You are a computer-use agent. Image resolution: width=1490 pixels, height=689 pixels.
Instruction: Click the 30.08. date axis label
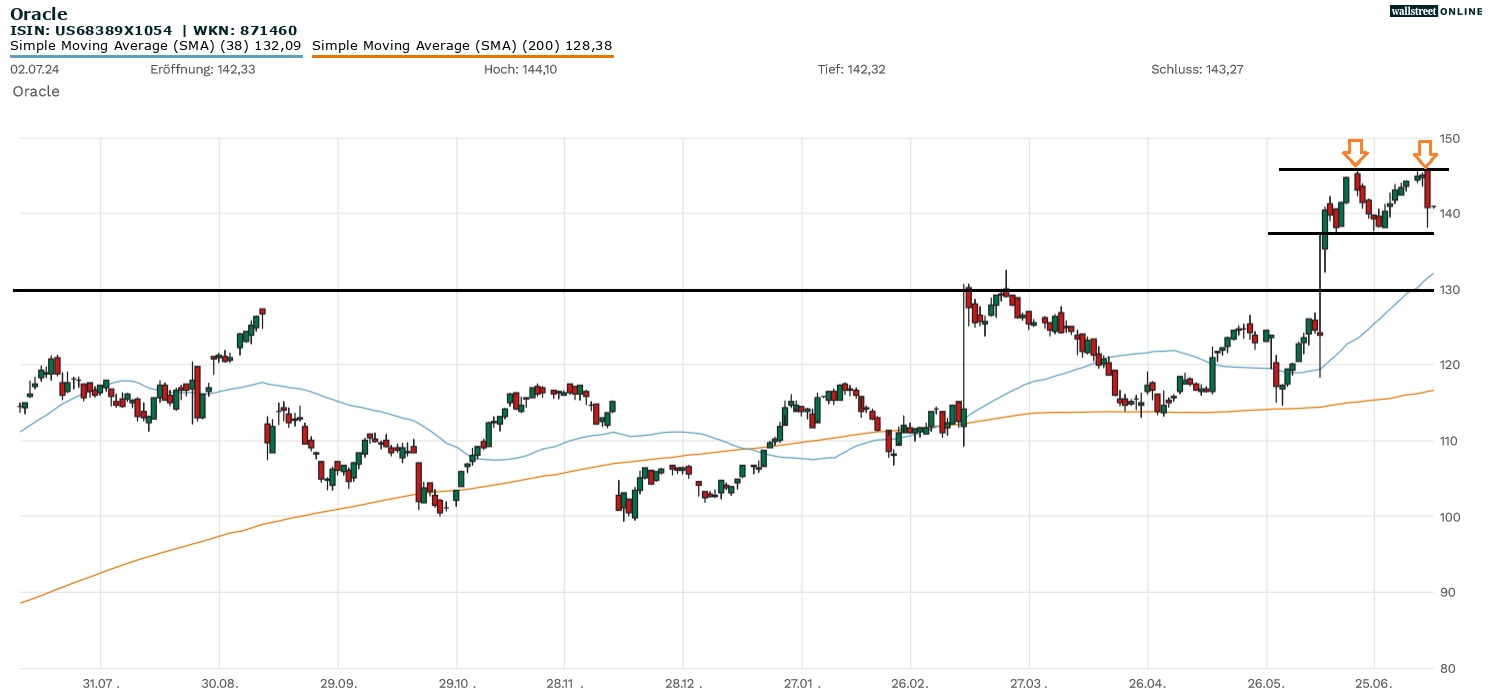pyautogui.click(x=219, y=684)
